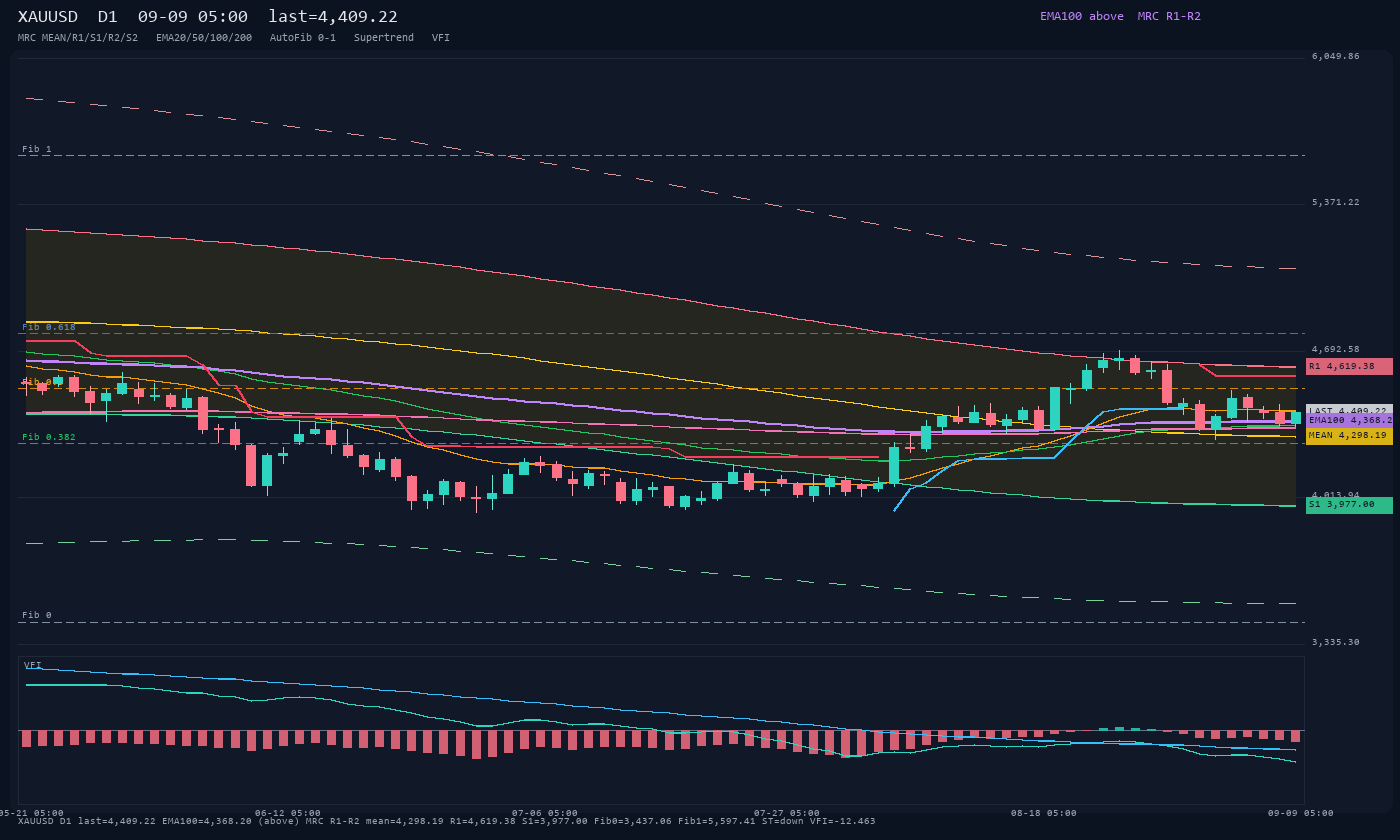This screenshot has width=1400, height=840.
Task: Click the Fib 0.618 level label
Action: pos(49,328)
